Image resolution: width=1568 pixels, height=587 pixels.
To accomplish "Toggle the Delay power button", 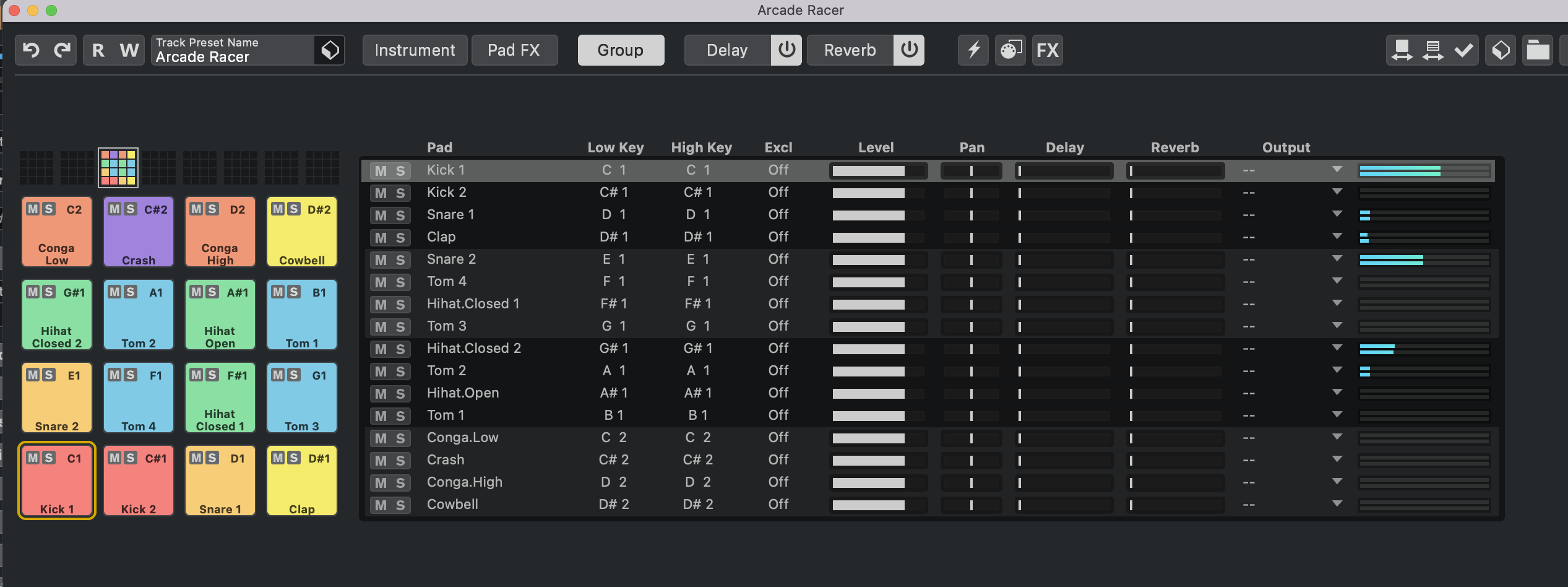I will click(786, 50).
